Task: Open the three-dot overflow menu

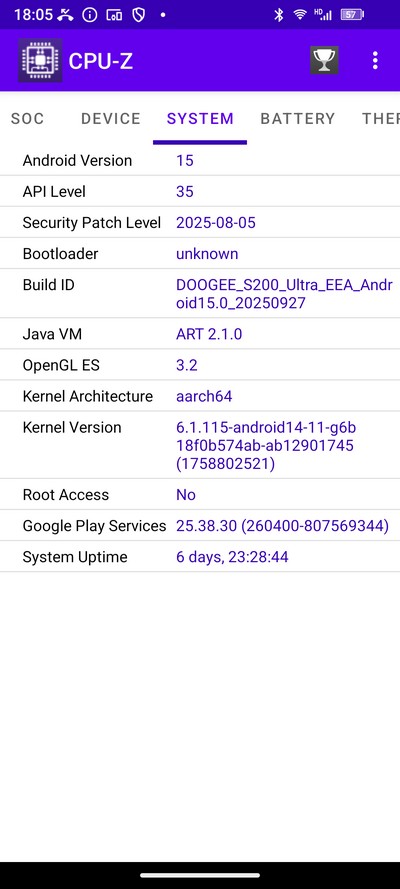Action: pos(375,60)
